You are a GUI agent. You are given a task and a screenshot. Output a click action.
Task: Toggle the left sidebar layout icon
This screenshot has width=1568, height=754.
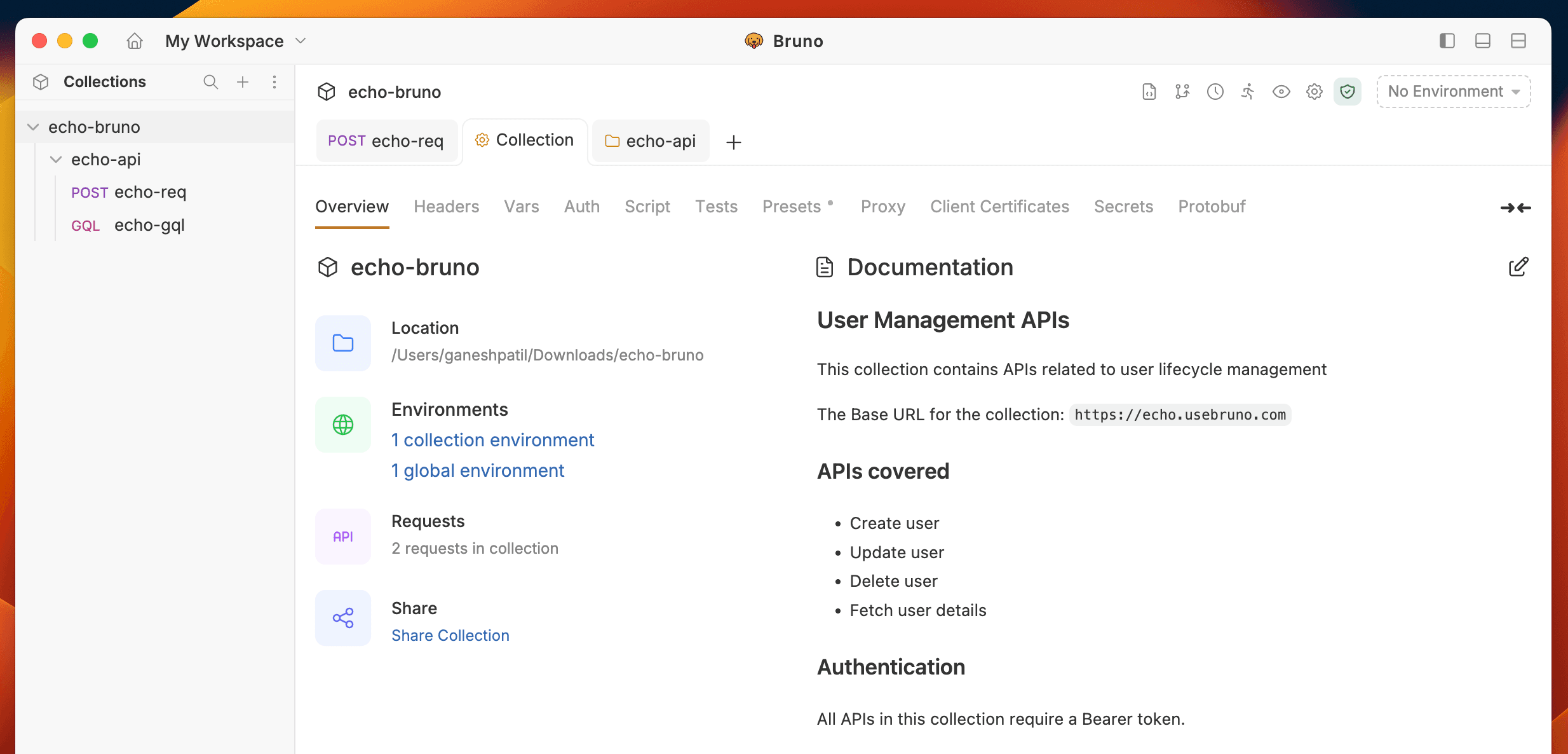coord(1447,41)
